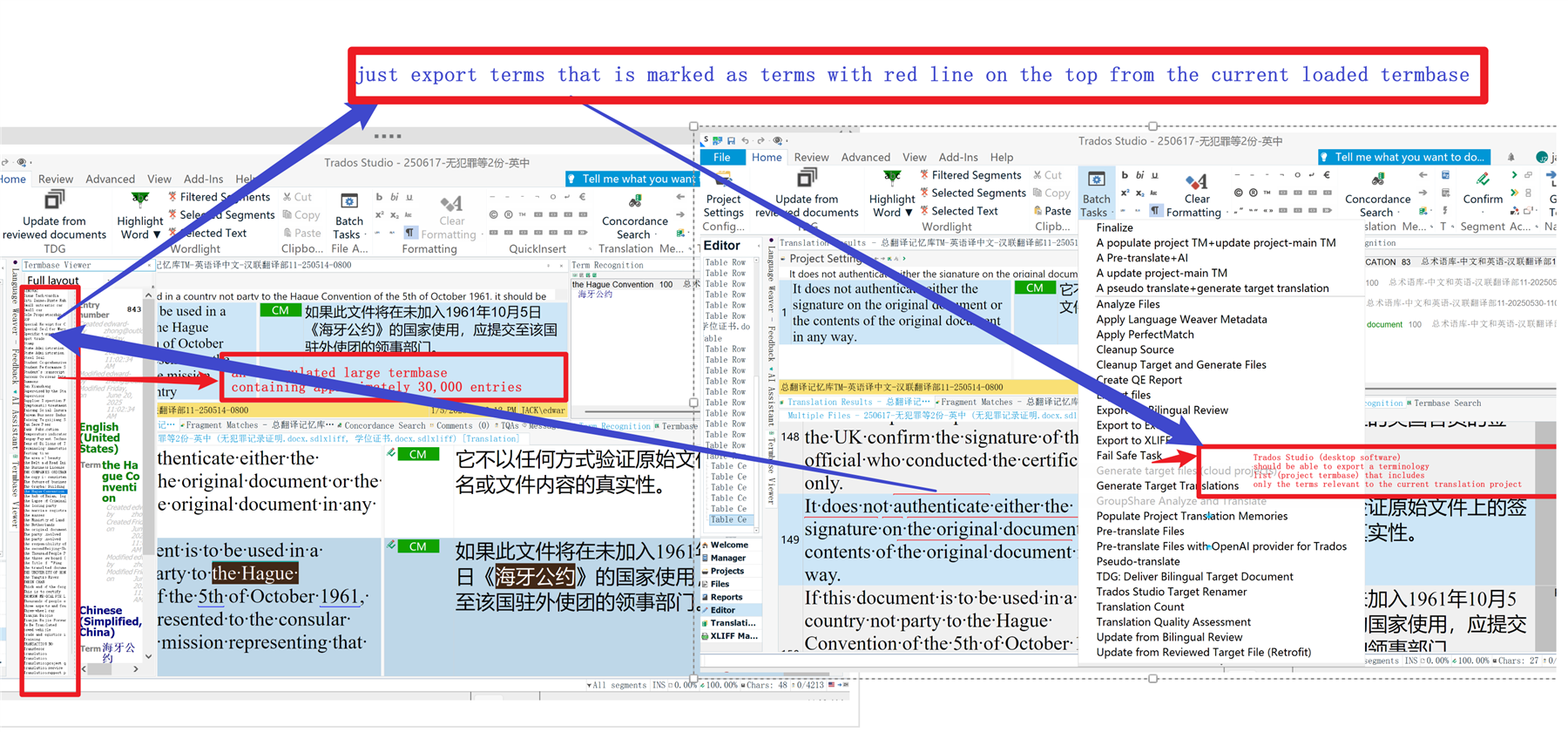Click the Confirm segment icon
The width and height of the screenshot is (1568, 732).
click(1483, 180)
